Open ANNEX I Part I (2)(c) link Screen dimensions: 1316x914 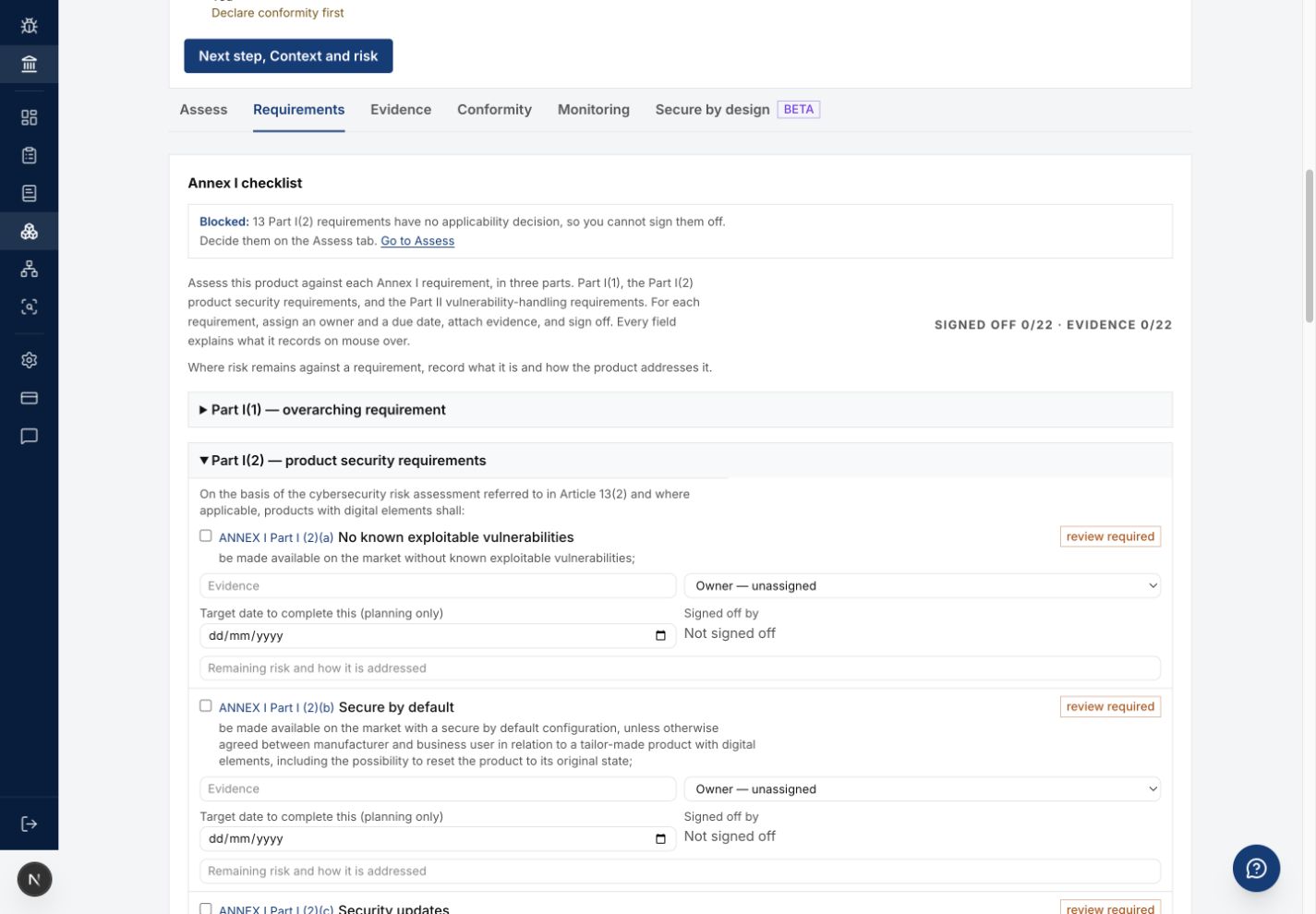[276, 908]
